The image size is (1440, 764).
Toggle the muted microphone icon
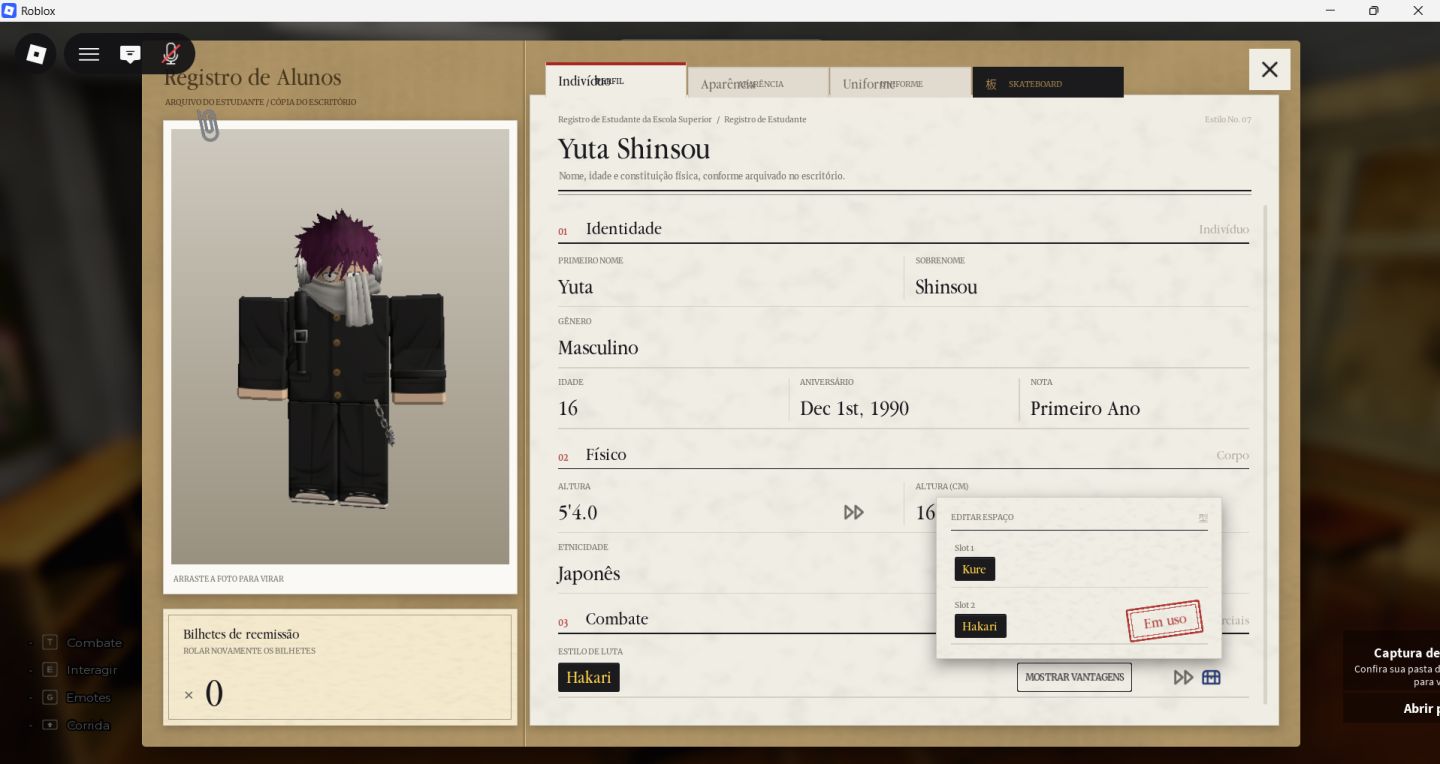coord(171,54)
